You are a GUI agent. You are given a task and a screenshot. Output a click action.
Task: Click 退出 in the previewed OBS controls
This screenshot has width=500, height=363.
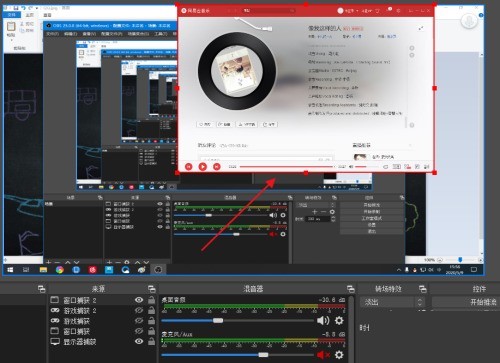pos(372,231)
